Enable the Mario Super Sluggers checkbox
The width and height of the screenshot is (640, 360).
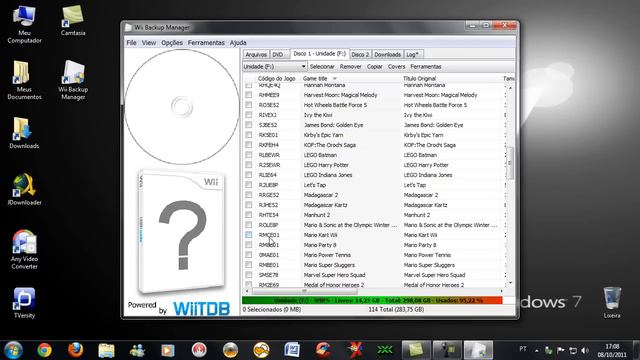coord(249,265)
